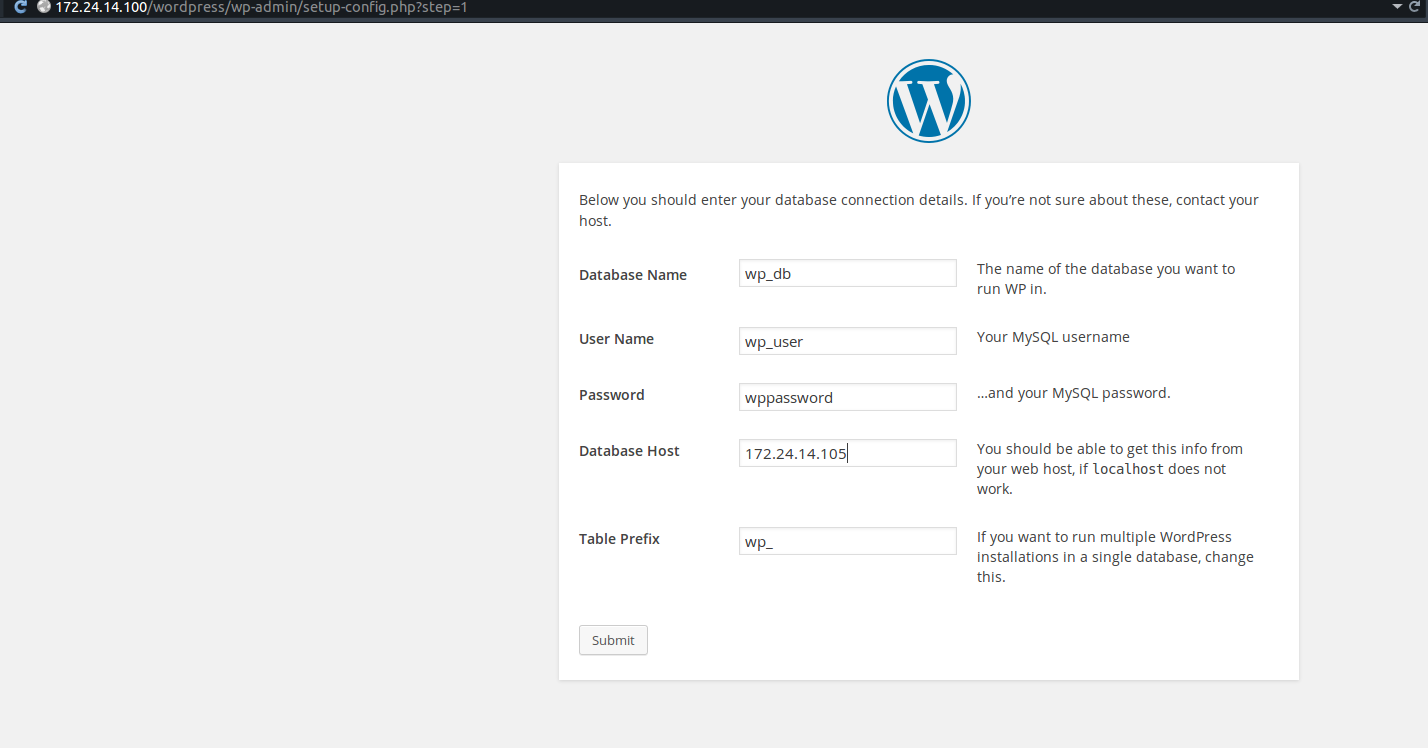Click the "Database Host" label

click(629, 451)
